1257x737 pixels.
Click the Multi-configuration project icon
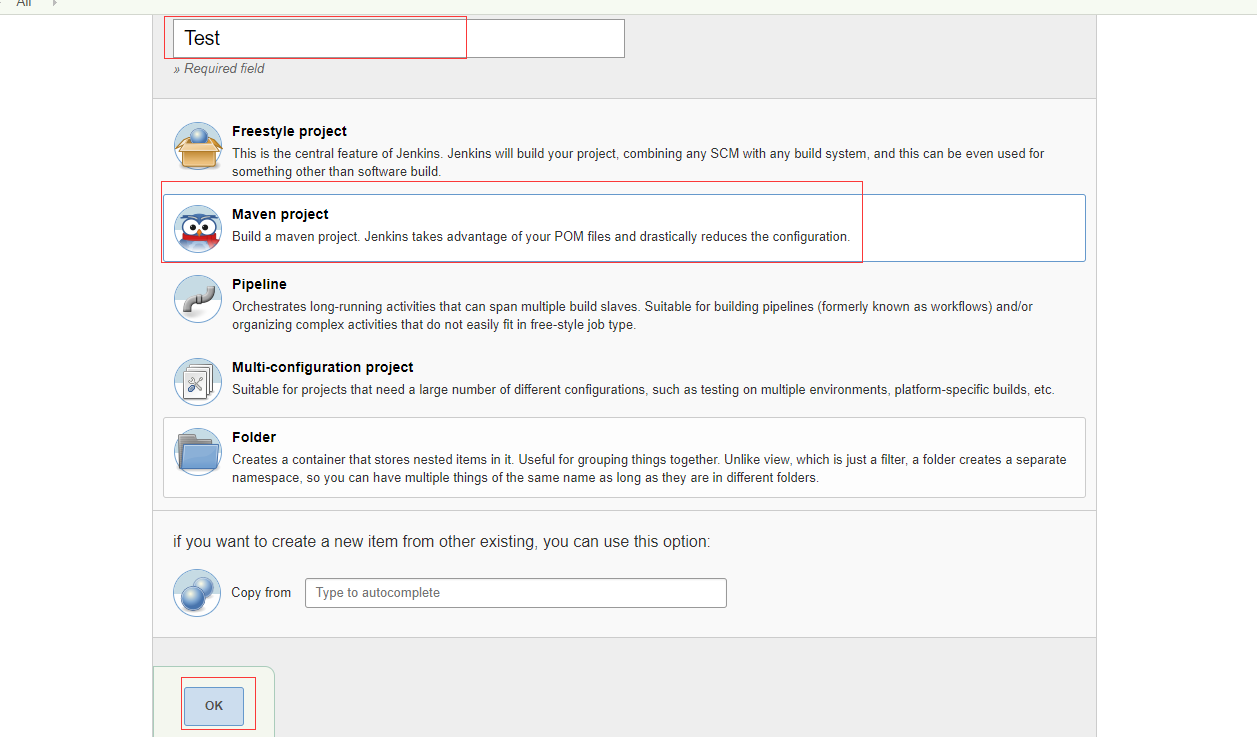tap(197, 382)
